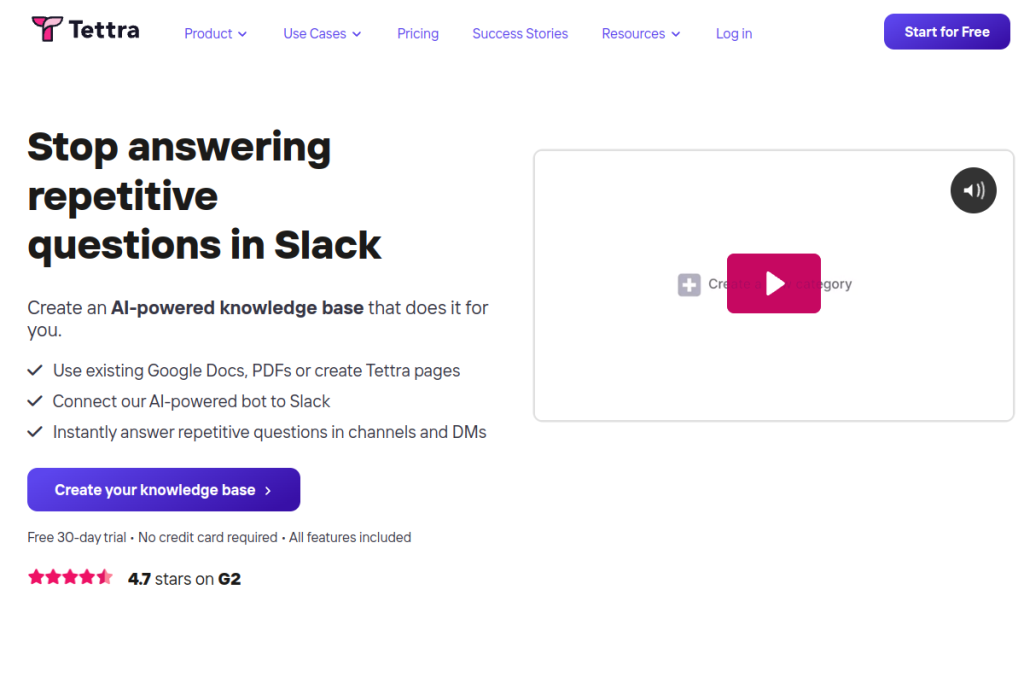Screen dimensions: 1024x683
Task: Open Success Stories in the navigation
Action: (520, 33)
